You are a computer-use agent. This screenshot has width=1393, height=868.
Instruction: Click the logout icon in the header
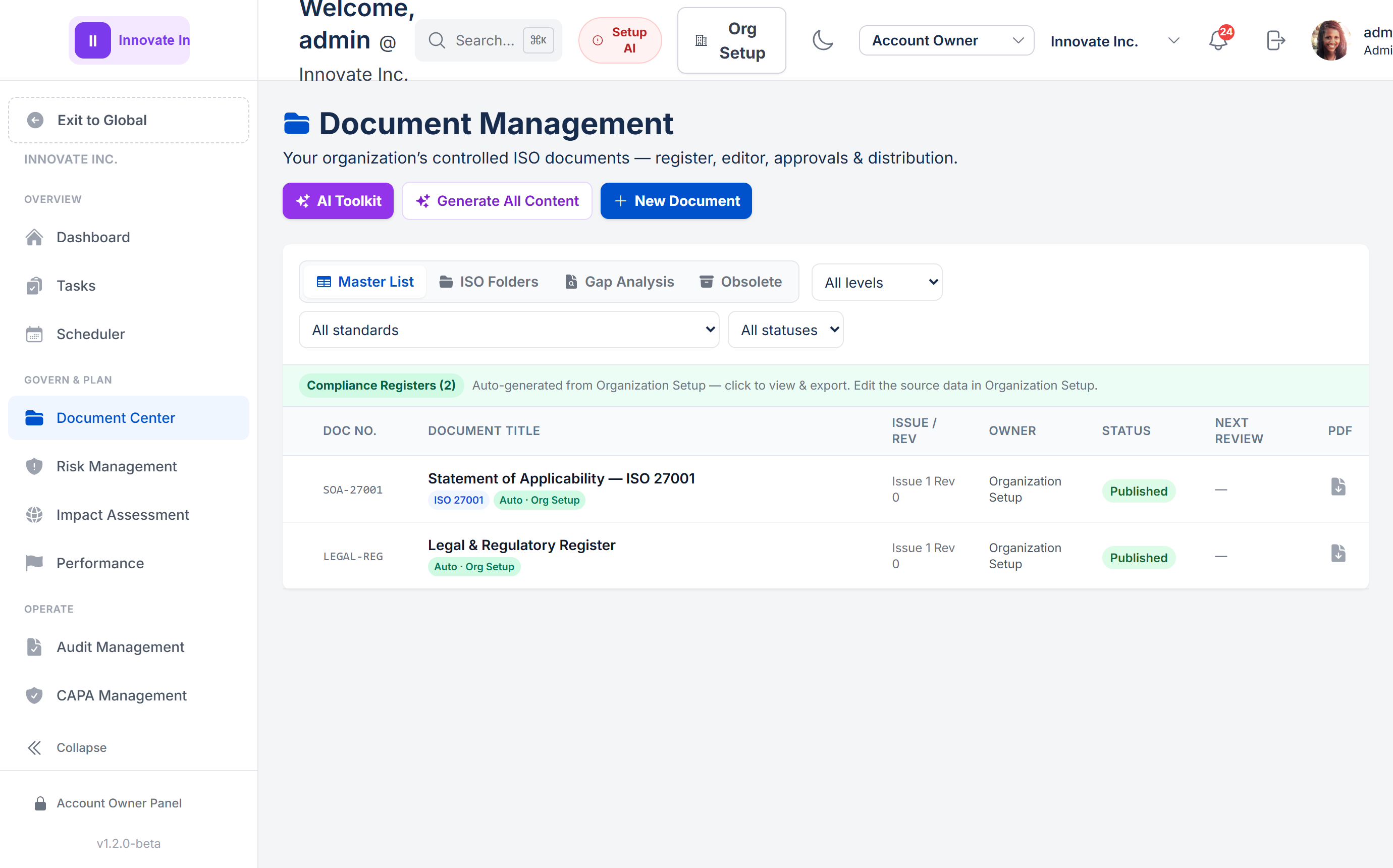point(1275,41)
